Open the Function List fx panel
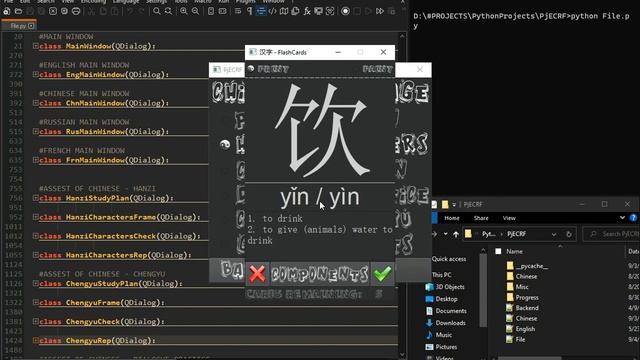 pos(307,11)
